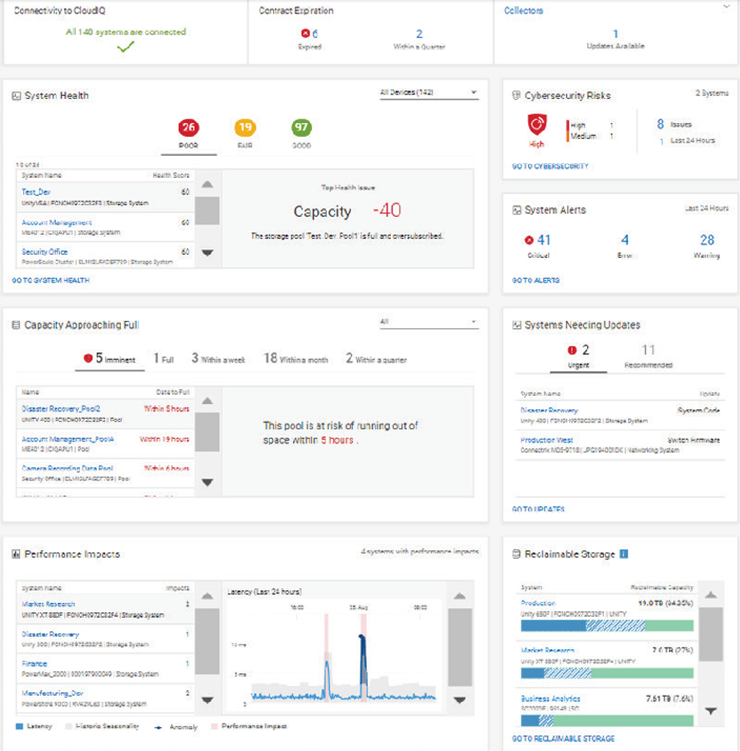Open the All Devices (142) dropdown

coord(428,94)
